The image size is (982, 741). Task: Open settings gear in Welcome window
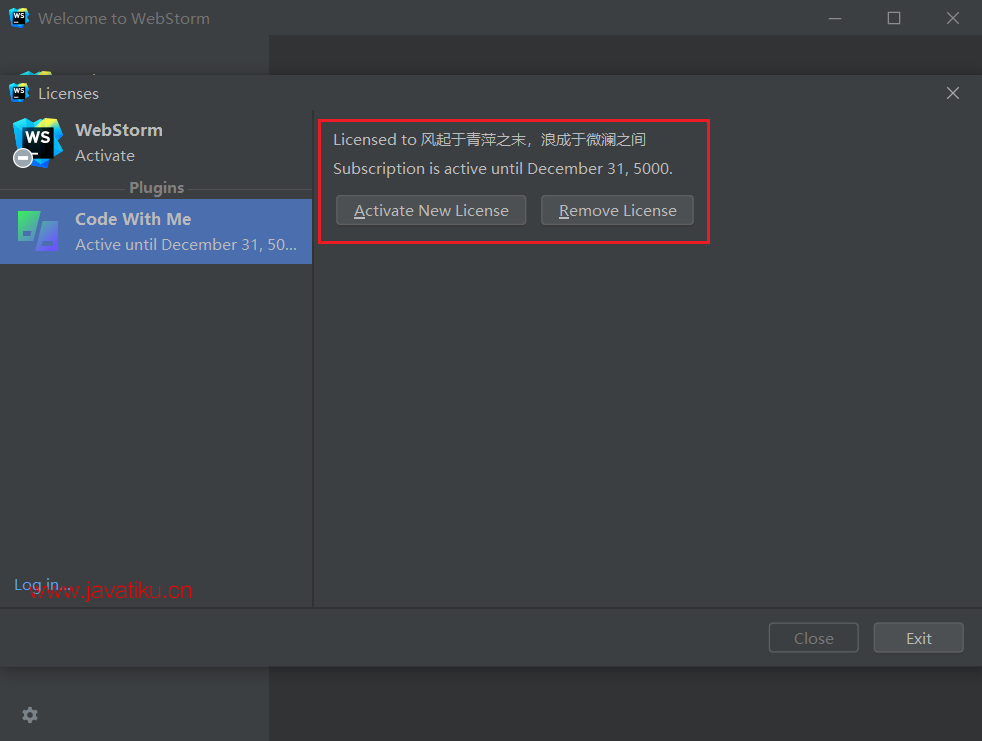pyautogui.click(x=30, y=715)
